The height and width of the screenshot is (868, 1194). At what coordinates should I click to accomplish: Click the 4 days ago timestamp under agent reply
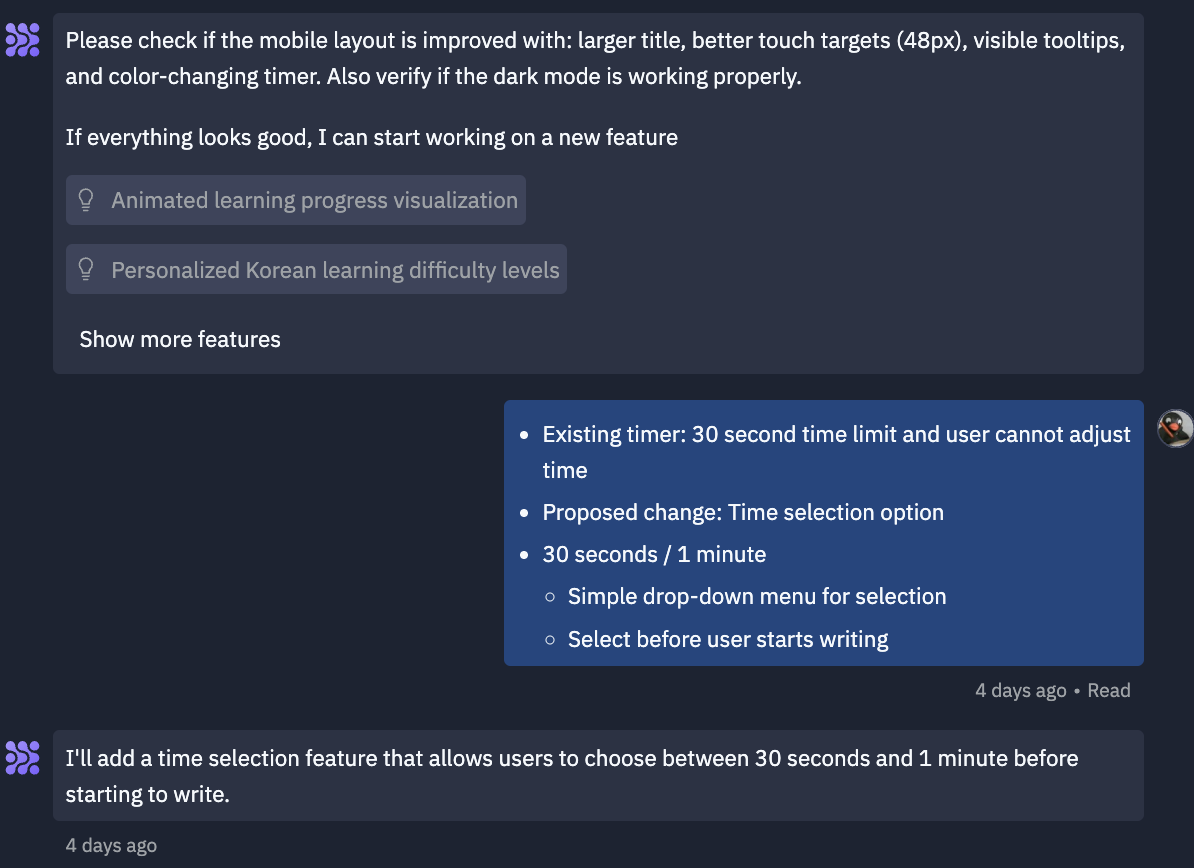click(x=111, y=846)
